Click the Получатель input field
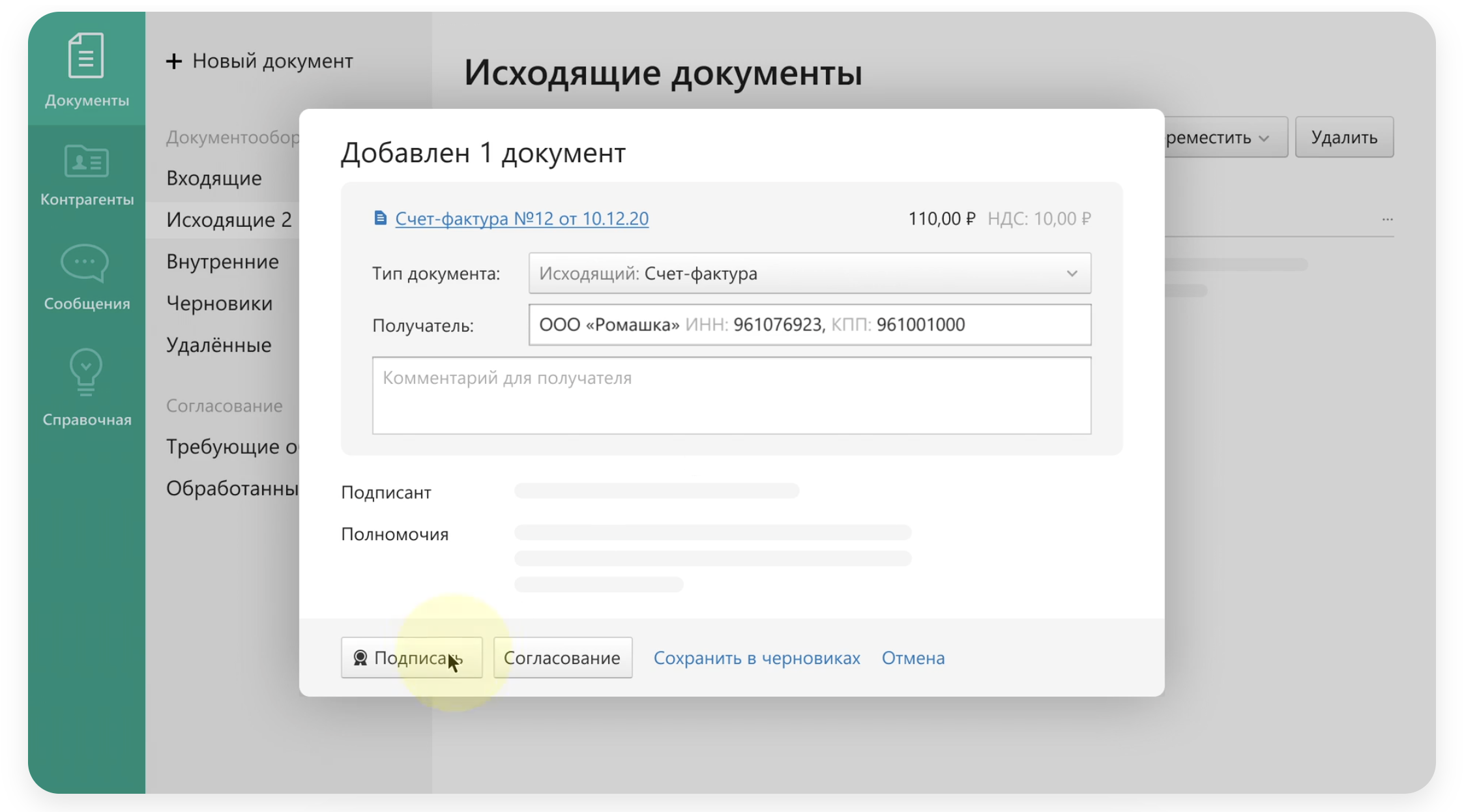The height and width of the screenshot is (812, 1464). (x=810, y=325)
